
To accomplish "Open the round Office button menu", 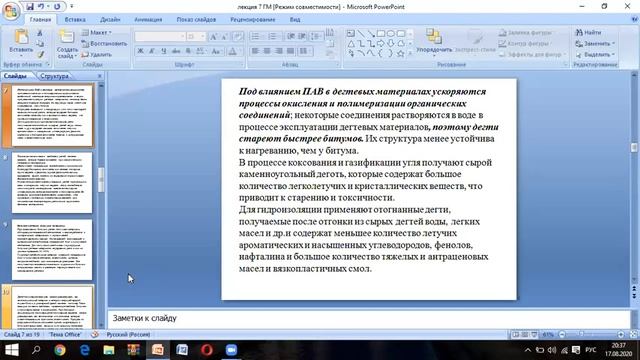I will click(11, 11).
